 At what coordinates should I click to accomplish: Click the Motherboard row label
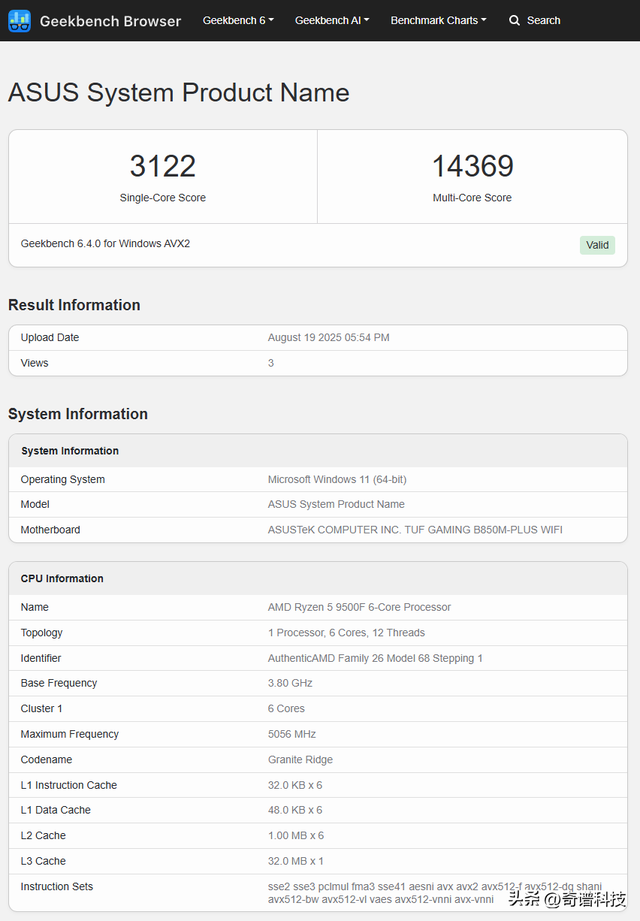[50, 530]
